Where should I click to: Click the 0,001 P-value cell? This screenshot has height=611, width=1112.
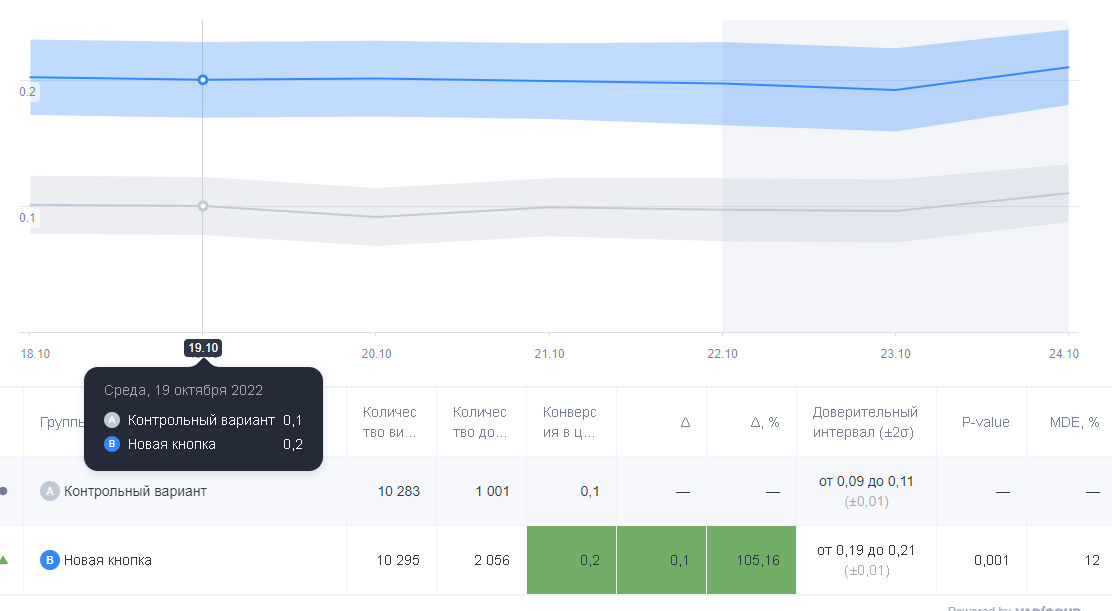[x=988, y=560]
